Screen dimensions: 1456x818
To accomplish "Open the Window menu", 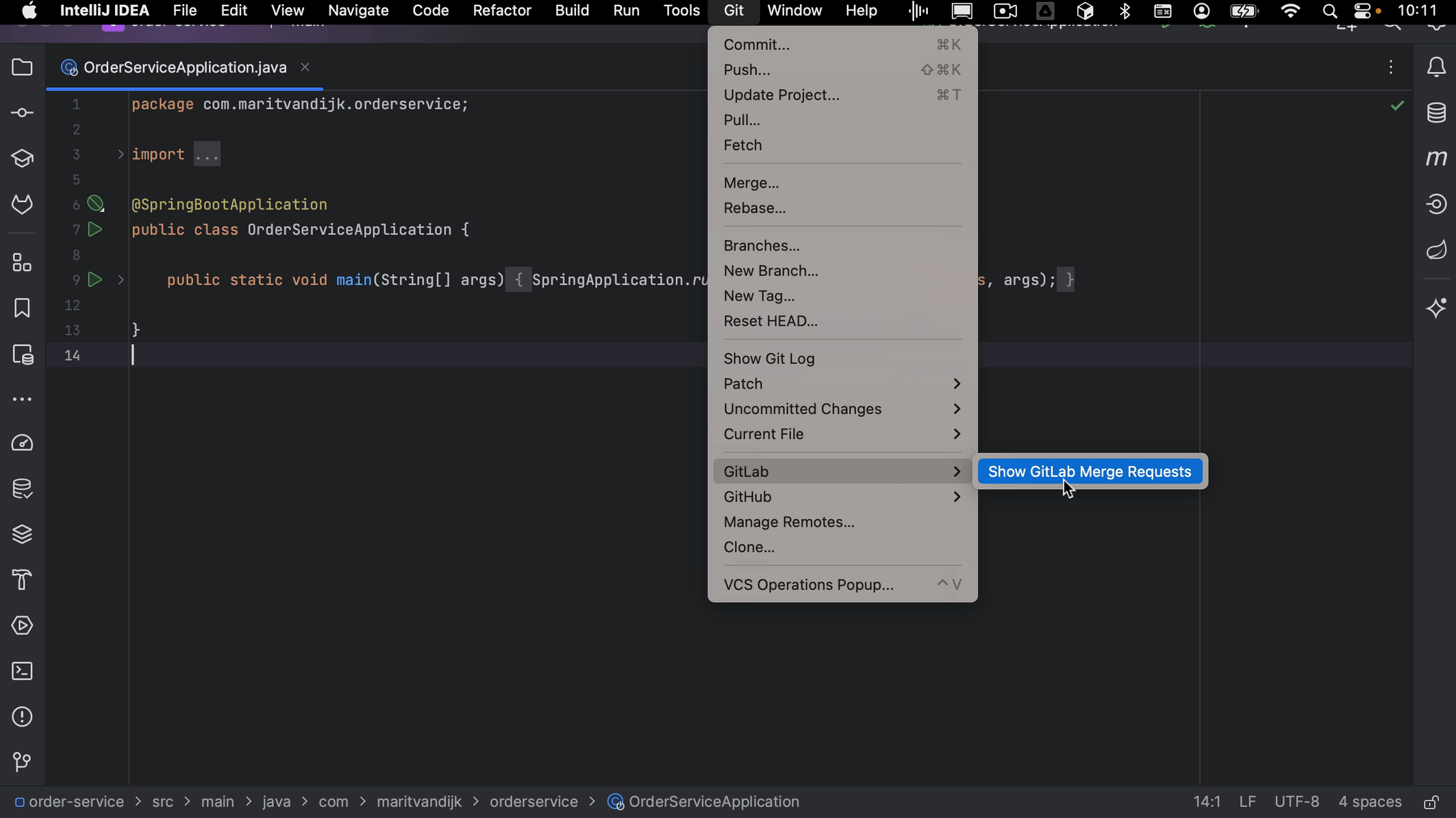I will [x=794, y=10].
